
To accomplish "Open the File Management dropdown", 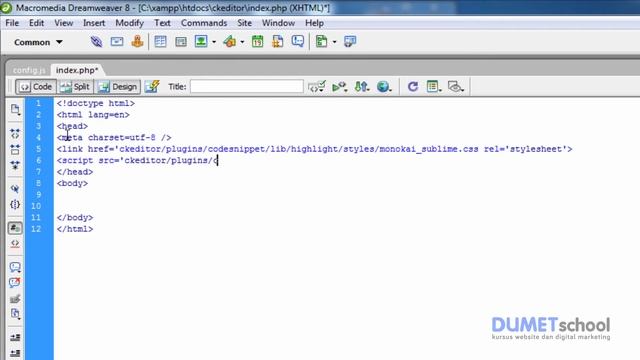I will [x=362, y=87].
